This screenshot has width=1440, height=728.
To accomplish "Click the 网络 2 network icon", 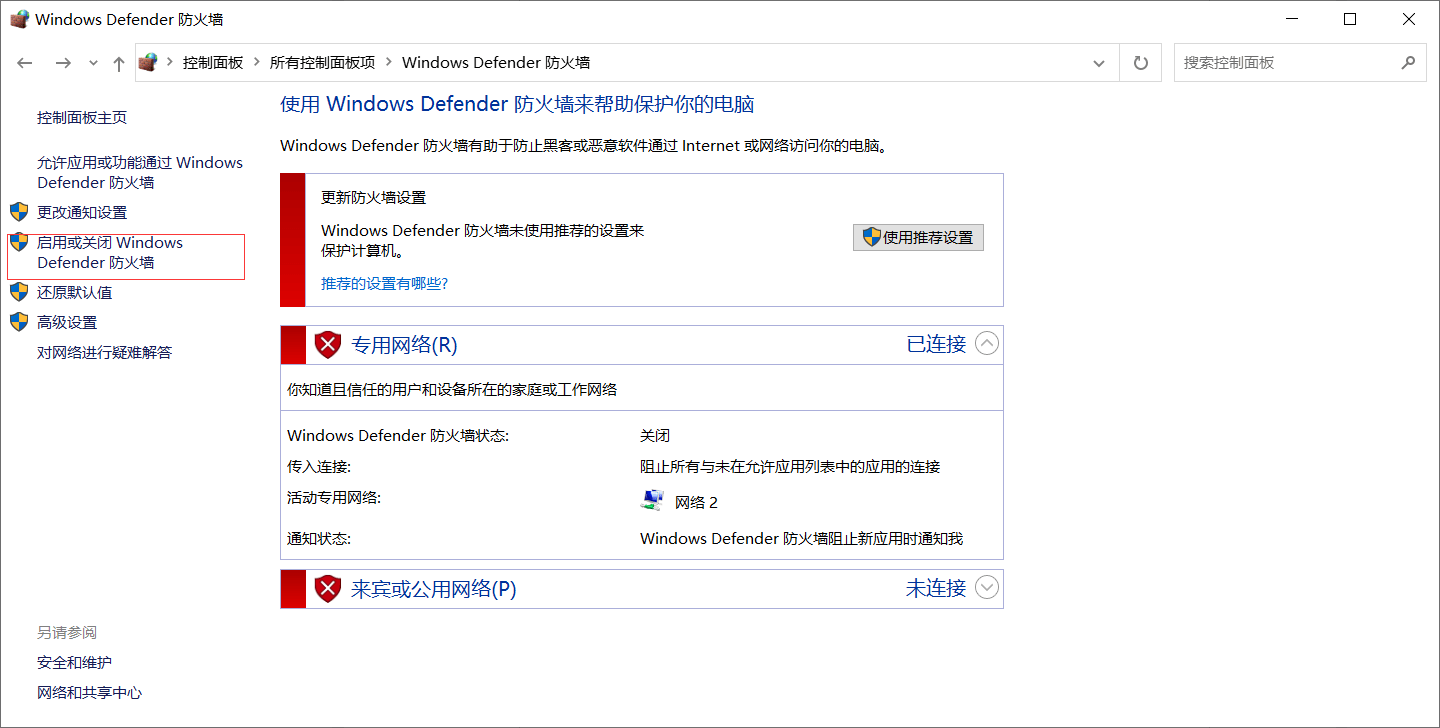I will tap(652, 500).
